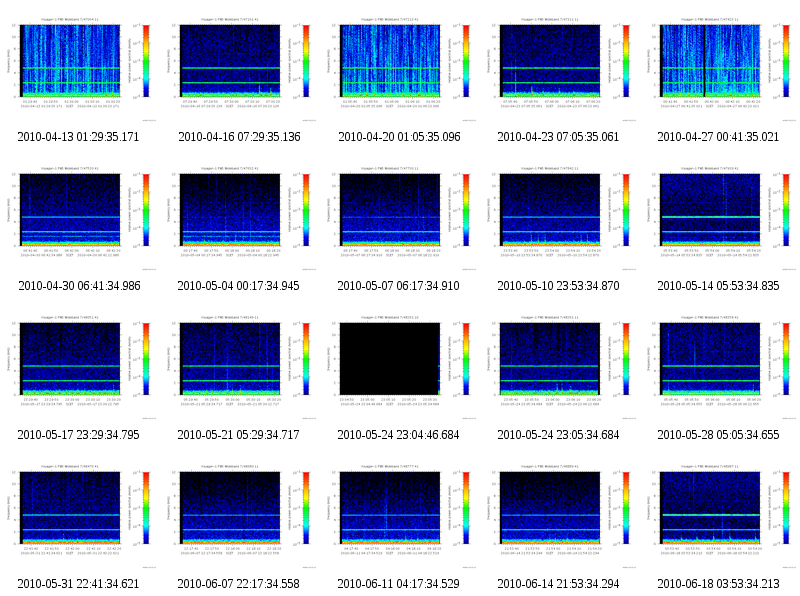Click the caption text "2010-04-13 01:29:35.171"

79,137
